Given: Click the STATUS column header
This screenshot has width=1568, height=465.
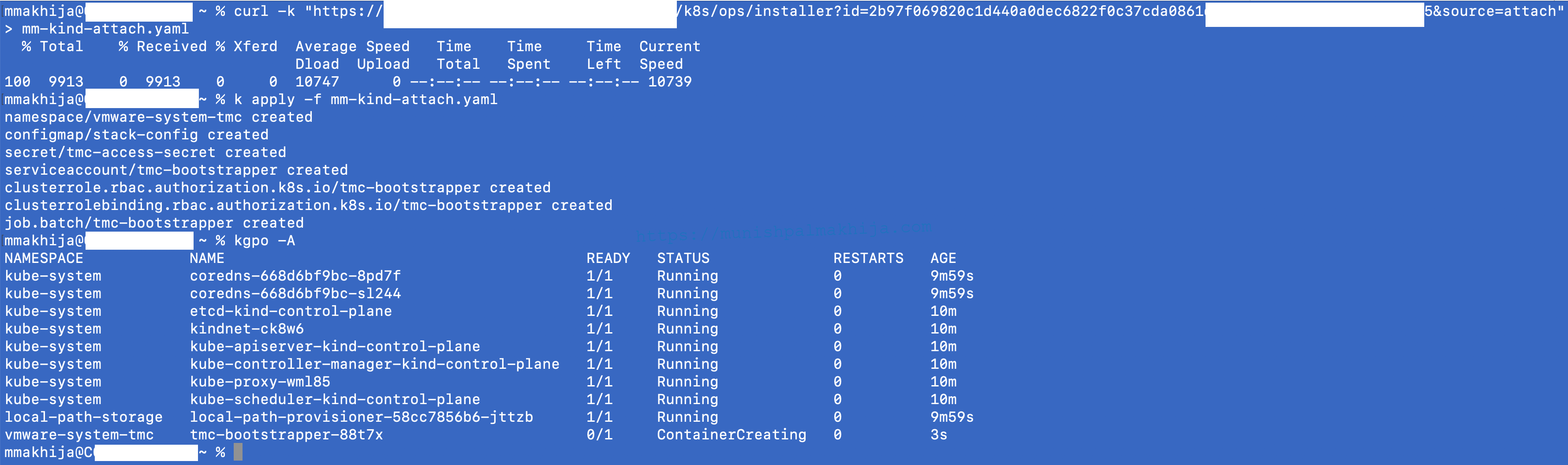Looking at the screenshot, I should pos(683,259).
